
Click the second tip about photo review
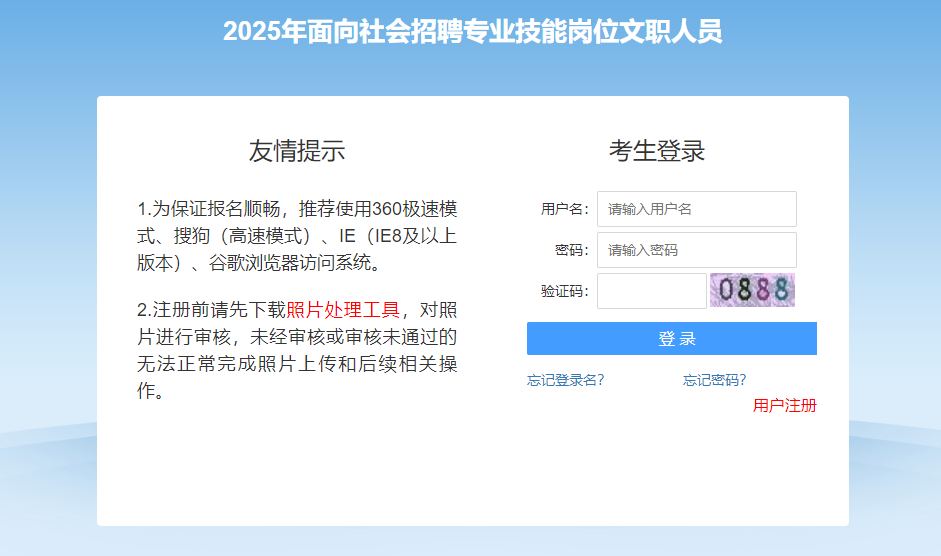297,350
